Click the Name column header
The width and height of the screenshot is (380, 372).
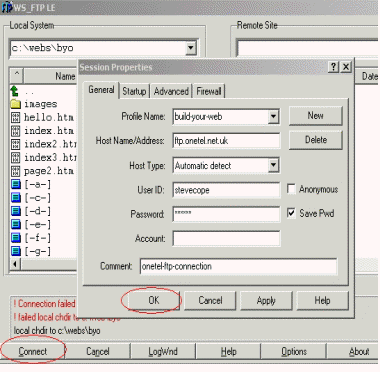pyautogui.click(x=51, y=76)
